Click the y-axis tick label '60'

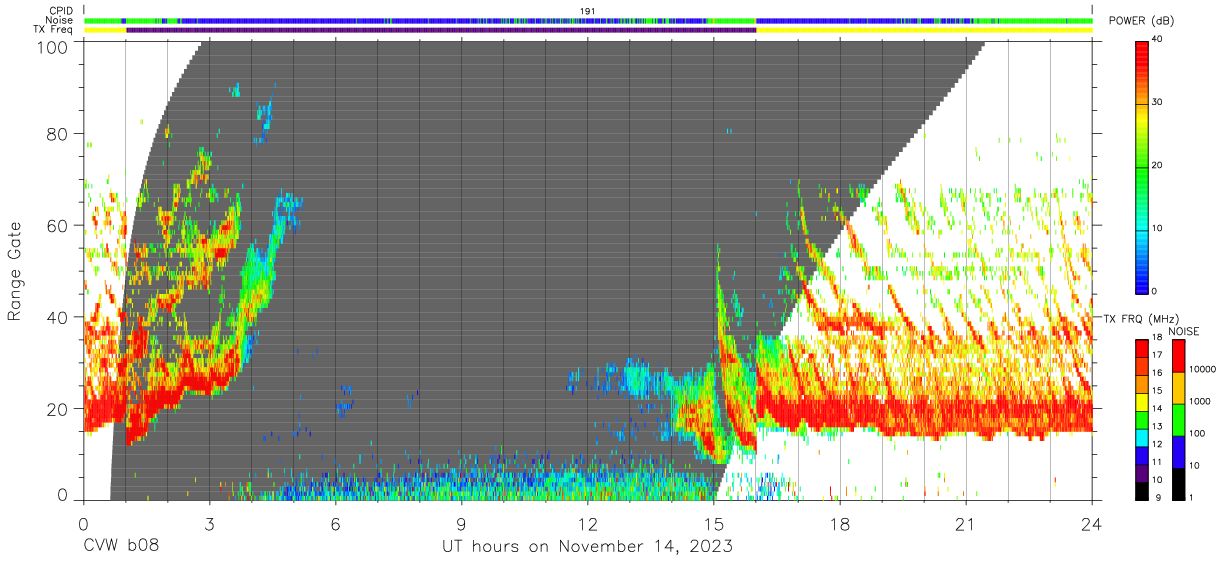(59, 226)
